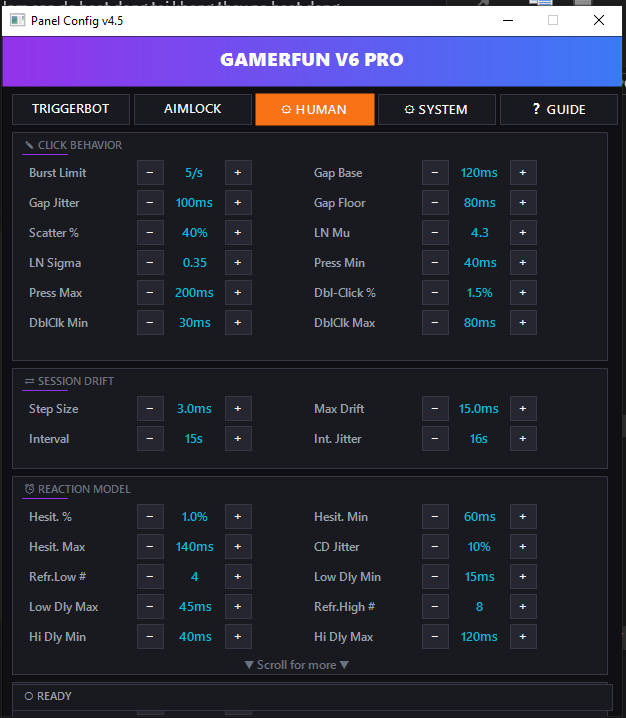Increase the Gap Jitter setting
626x718 pixels.
tap(238, 202)
